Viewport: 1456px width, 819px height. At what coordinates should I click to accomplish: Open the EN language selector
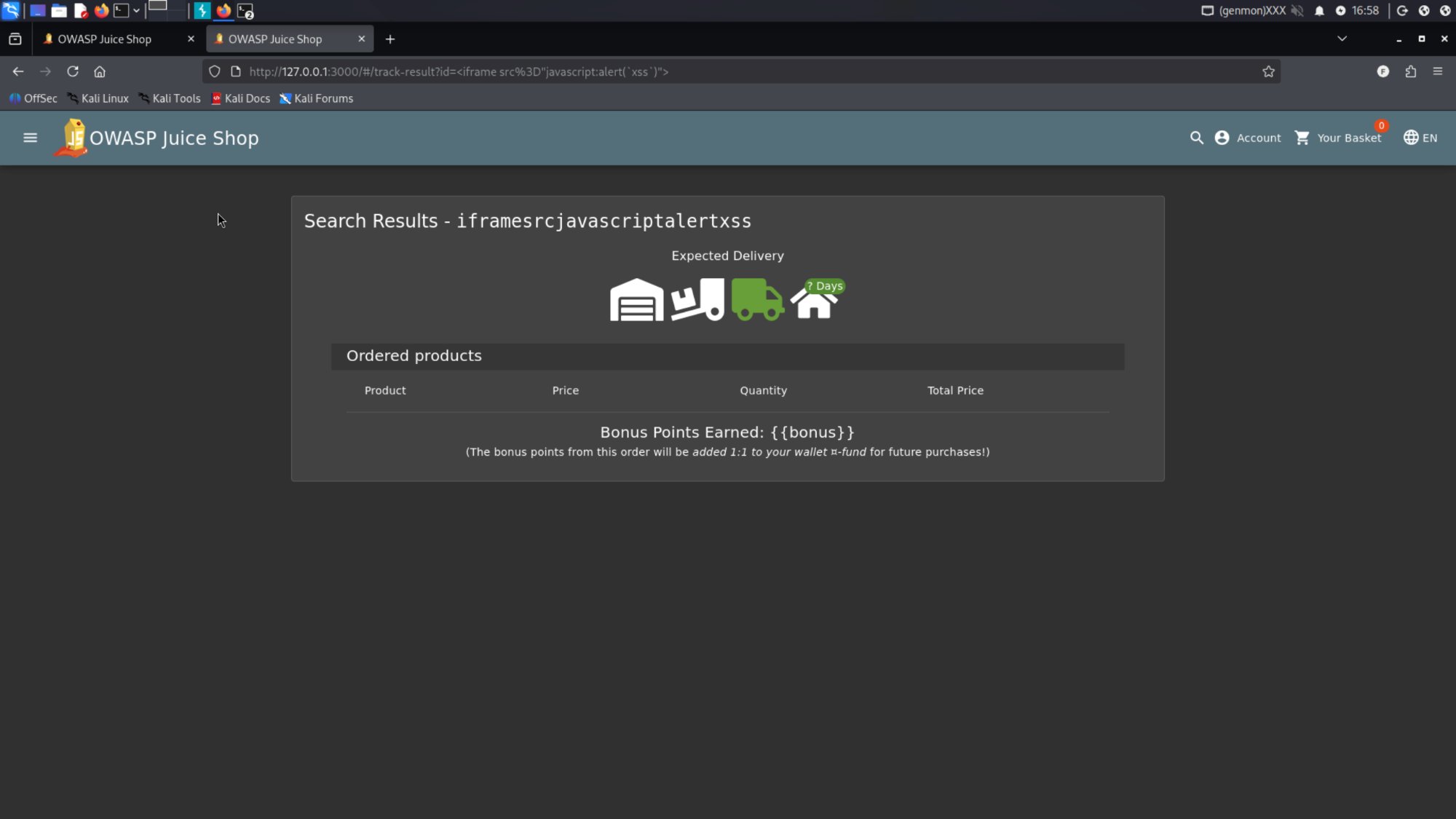[1420, 138]
